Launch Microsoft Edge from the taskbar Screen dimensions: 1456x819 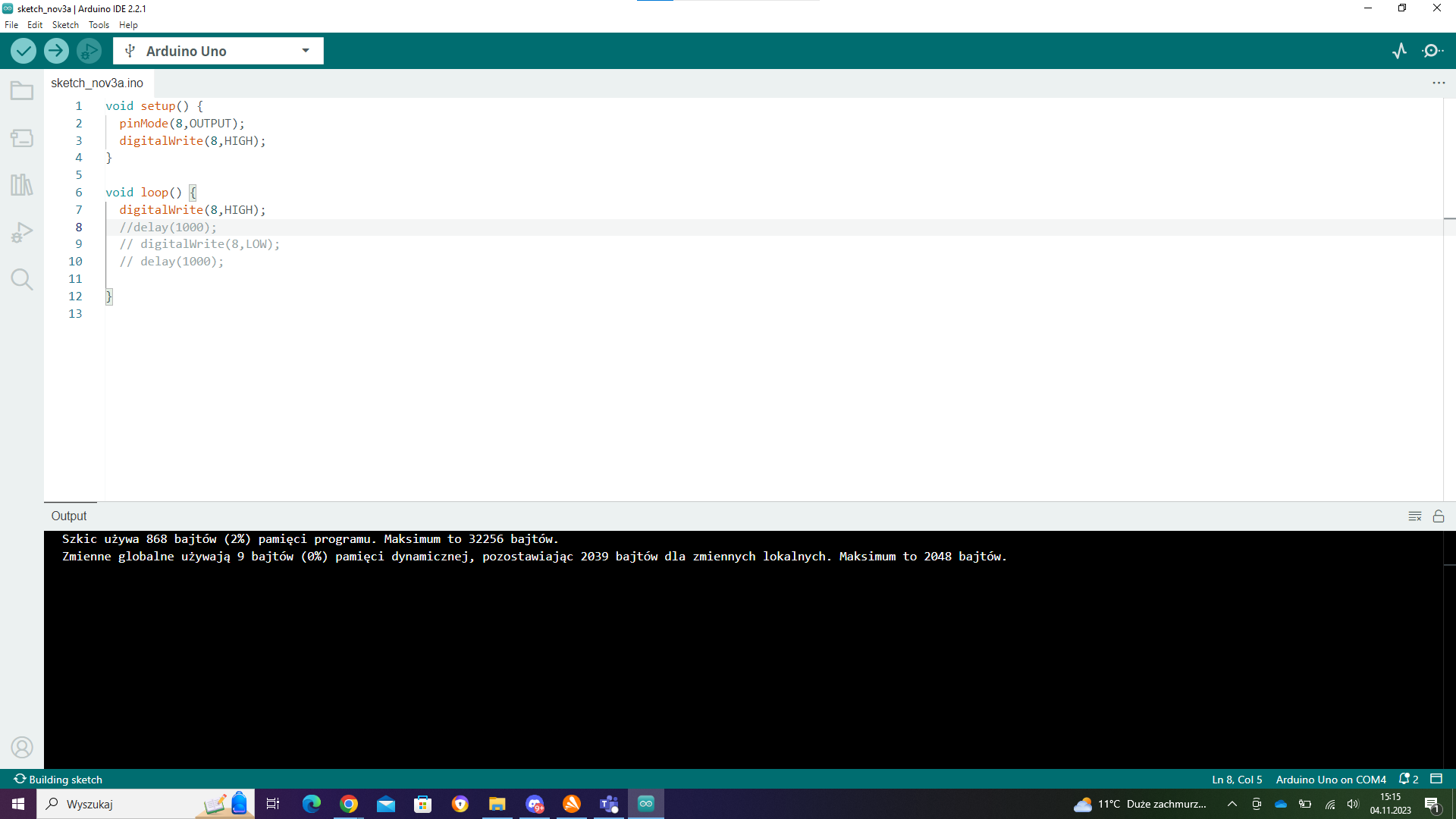[x=312, y=804]
